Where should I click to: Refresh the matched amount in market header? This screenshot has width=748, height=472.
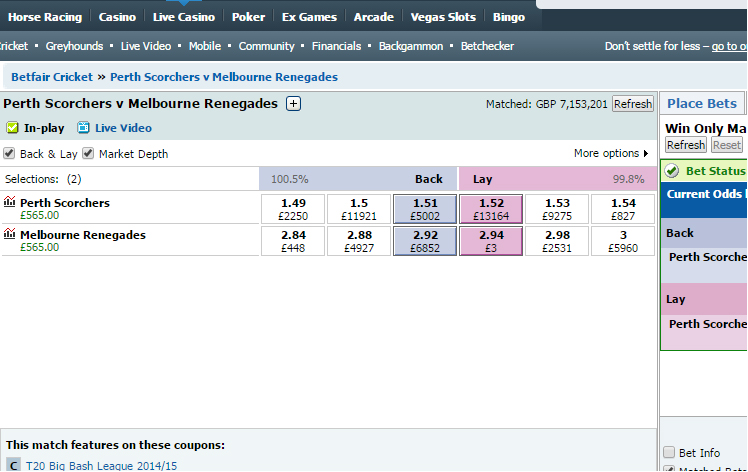[633, 104]
